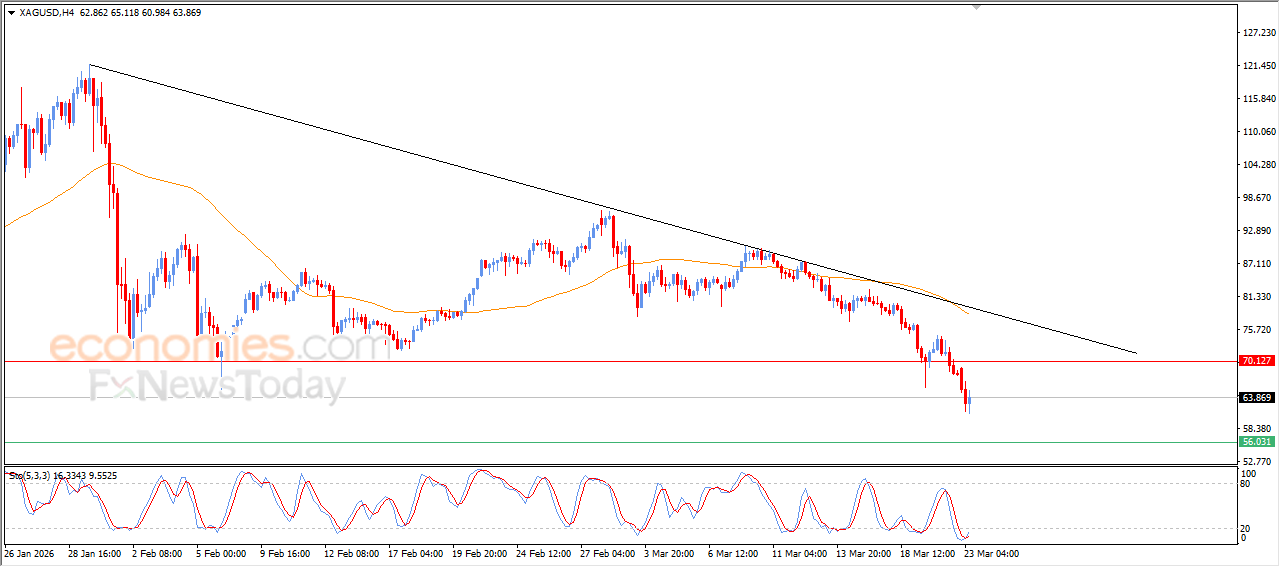Click the 87.110 price axis value

coord(1257,264)
